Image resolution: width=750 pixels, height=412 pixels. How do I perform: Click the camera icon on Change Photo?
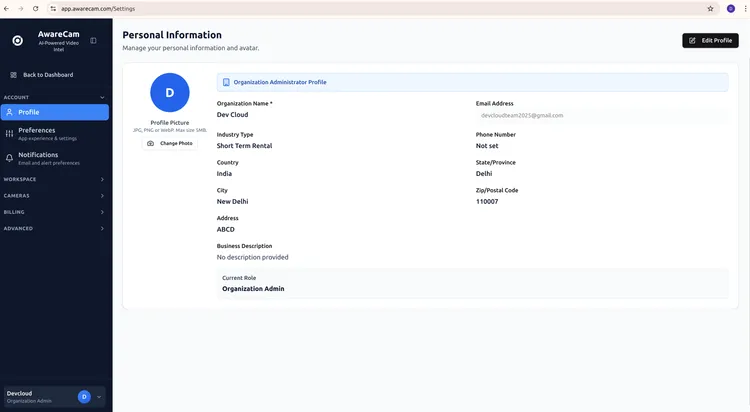point(150,144)
